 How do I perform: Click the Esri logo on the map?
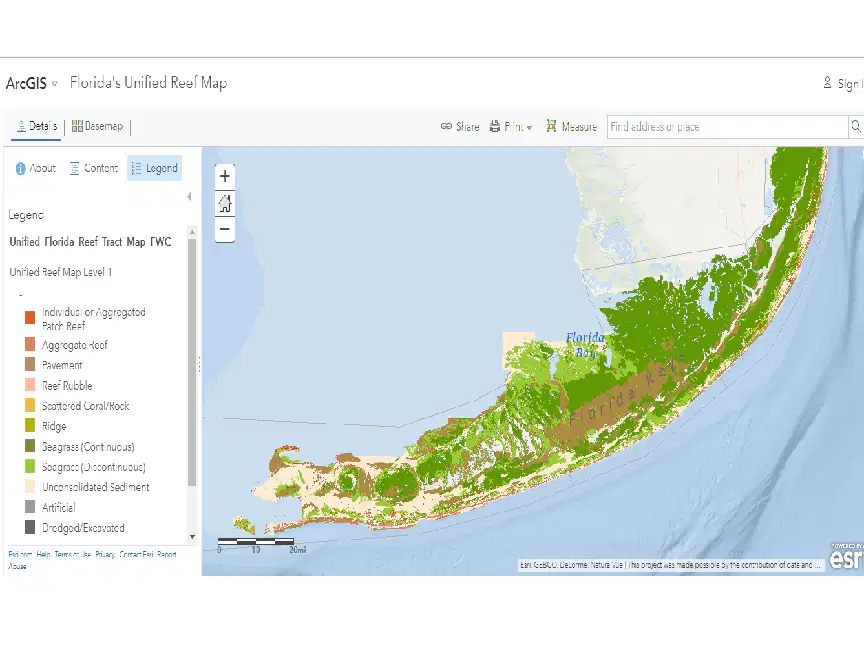(846, 557)
